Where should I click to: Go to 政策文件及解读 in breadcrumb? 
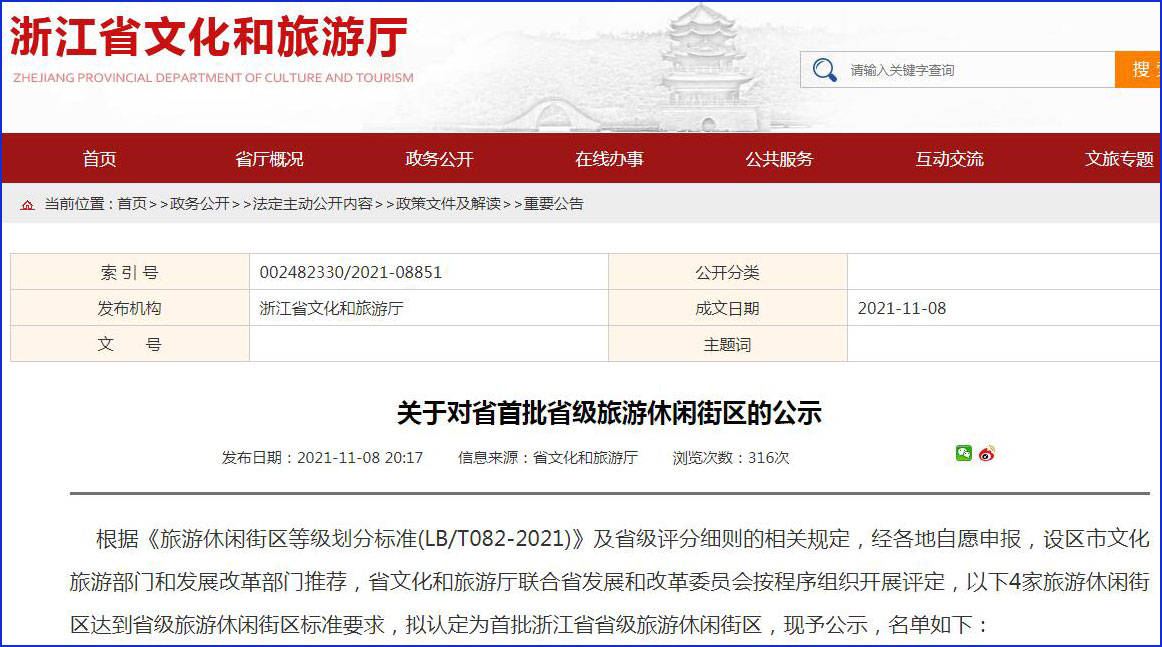pos(448,204)
